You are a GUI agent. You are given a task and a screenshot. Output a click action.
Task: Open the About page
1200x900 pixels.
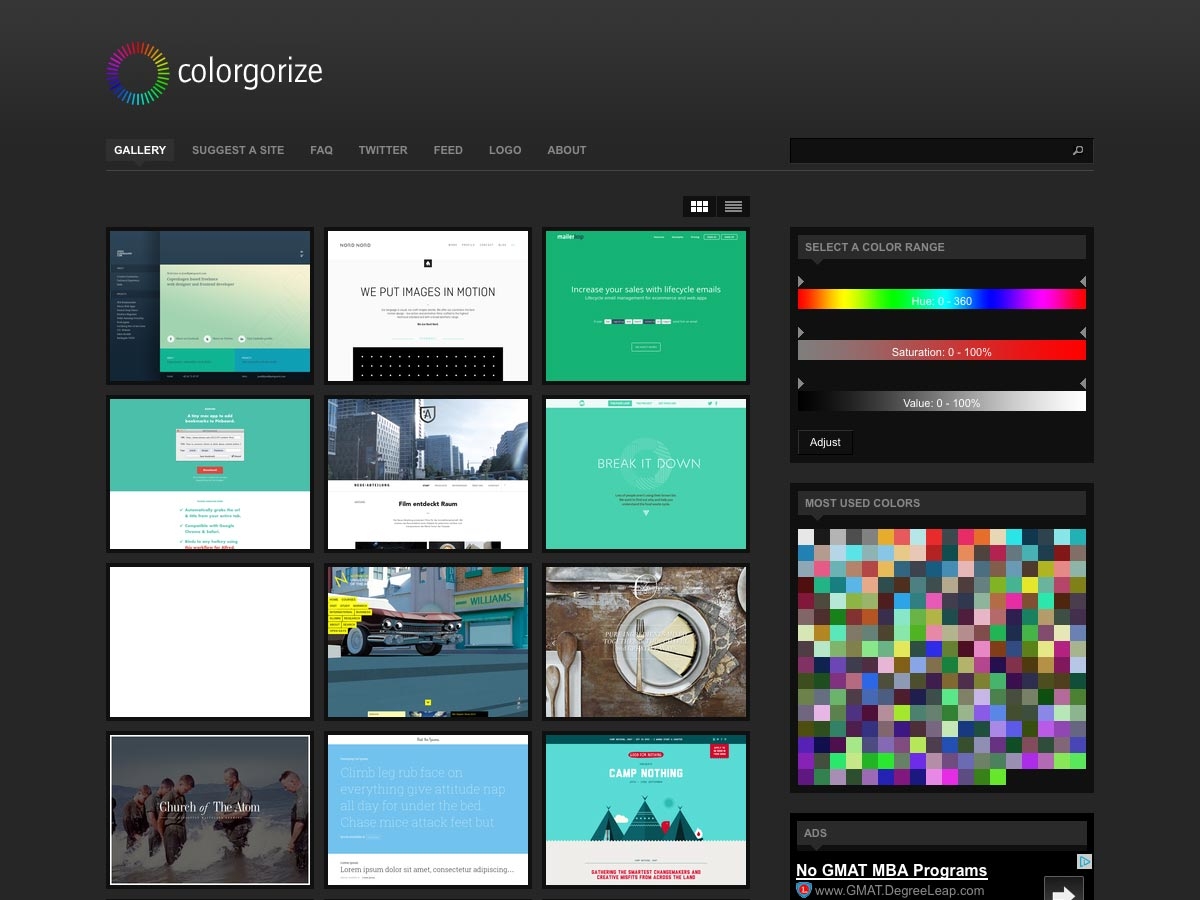(x=567, y=150)
